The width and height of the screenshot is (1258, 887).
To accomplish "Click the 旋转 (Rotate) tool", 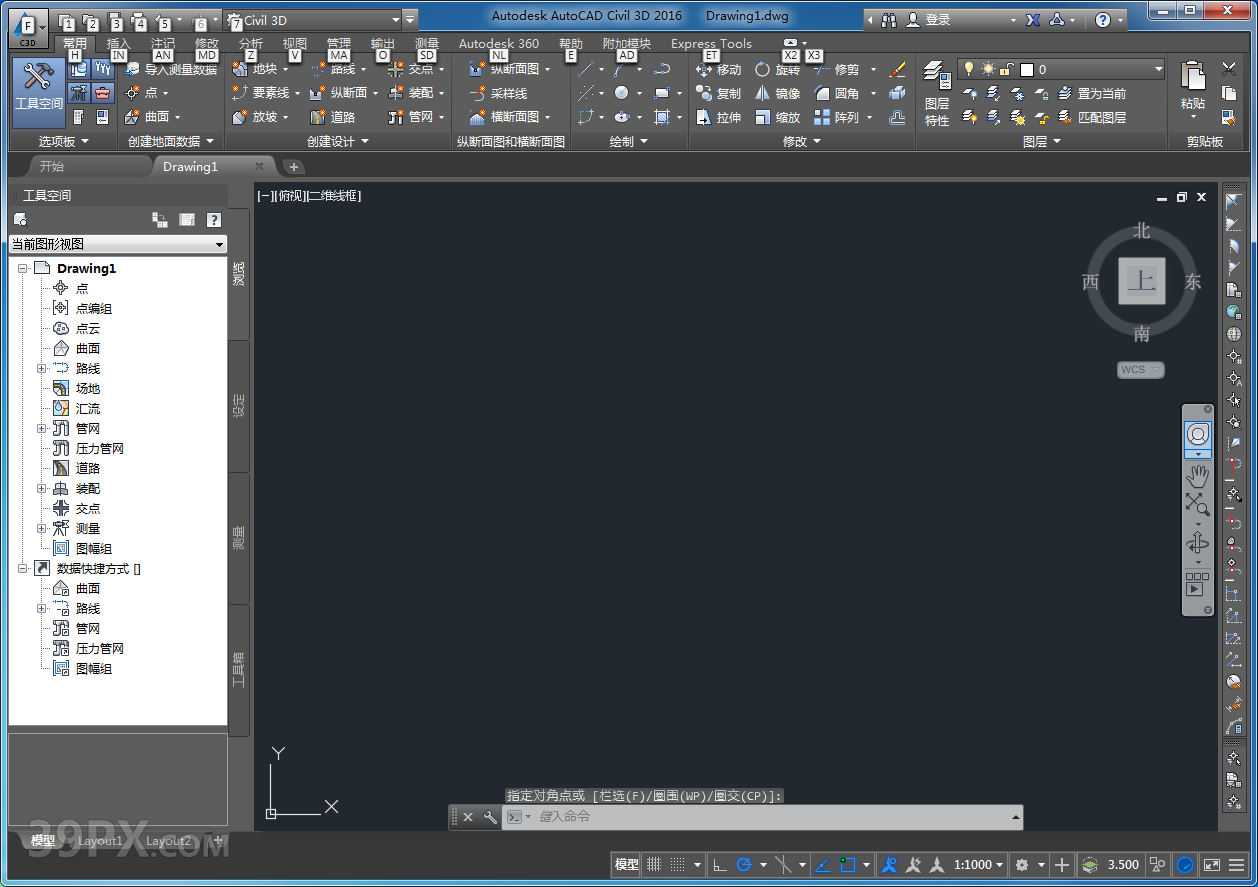I will tap(778, 69).
